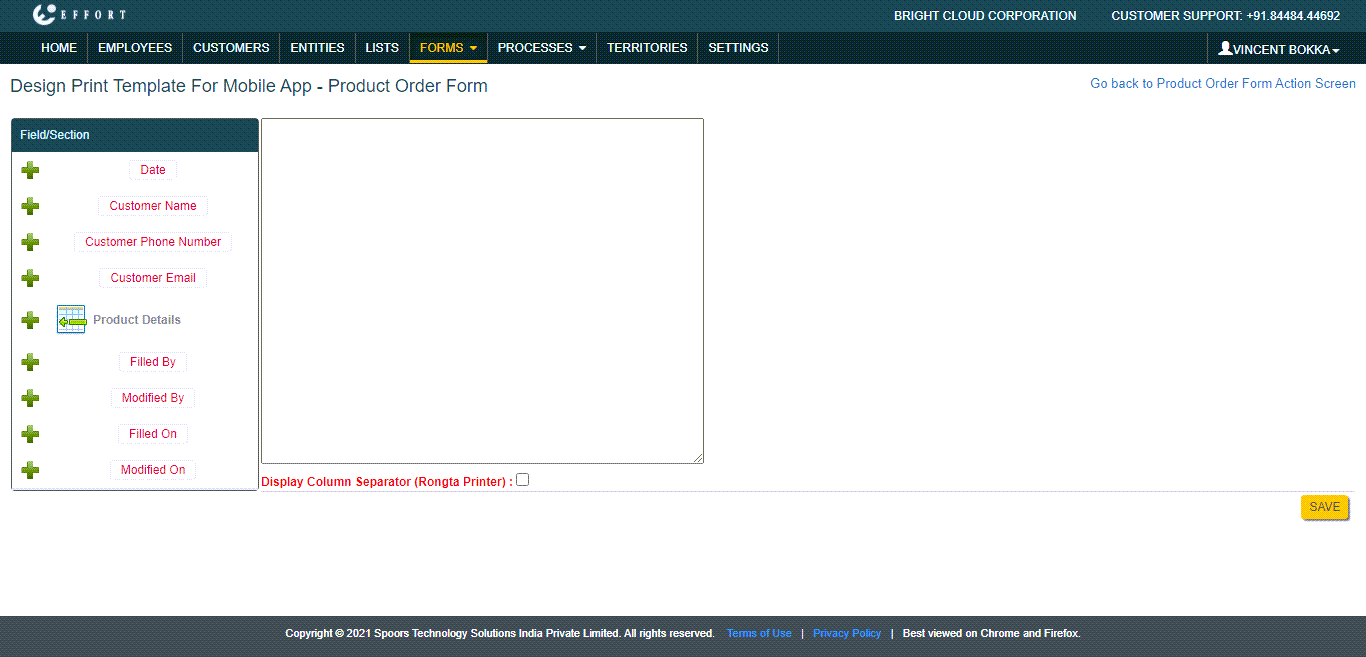The image size is (1366, 657).
Task: Add Customer Name field via plus icon
Action: (x=30, y=206)
